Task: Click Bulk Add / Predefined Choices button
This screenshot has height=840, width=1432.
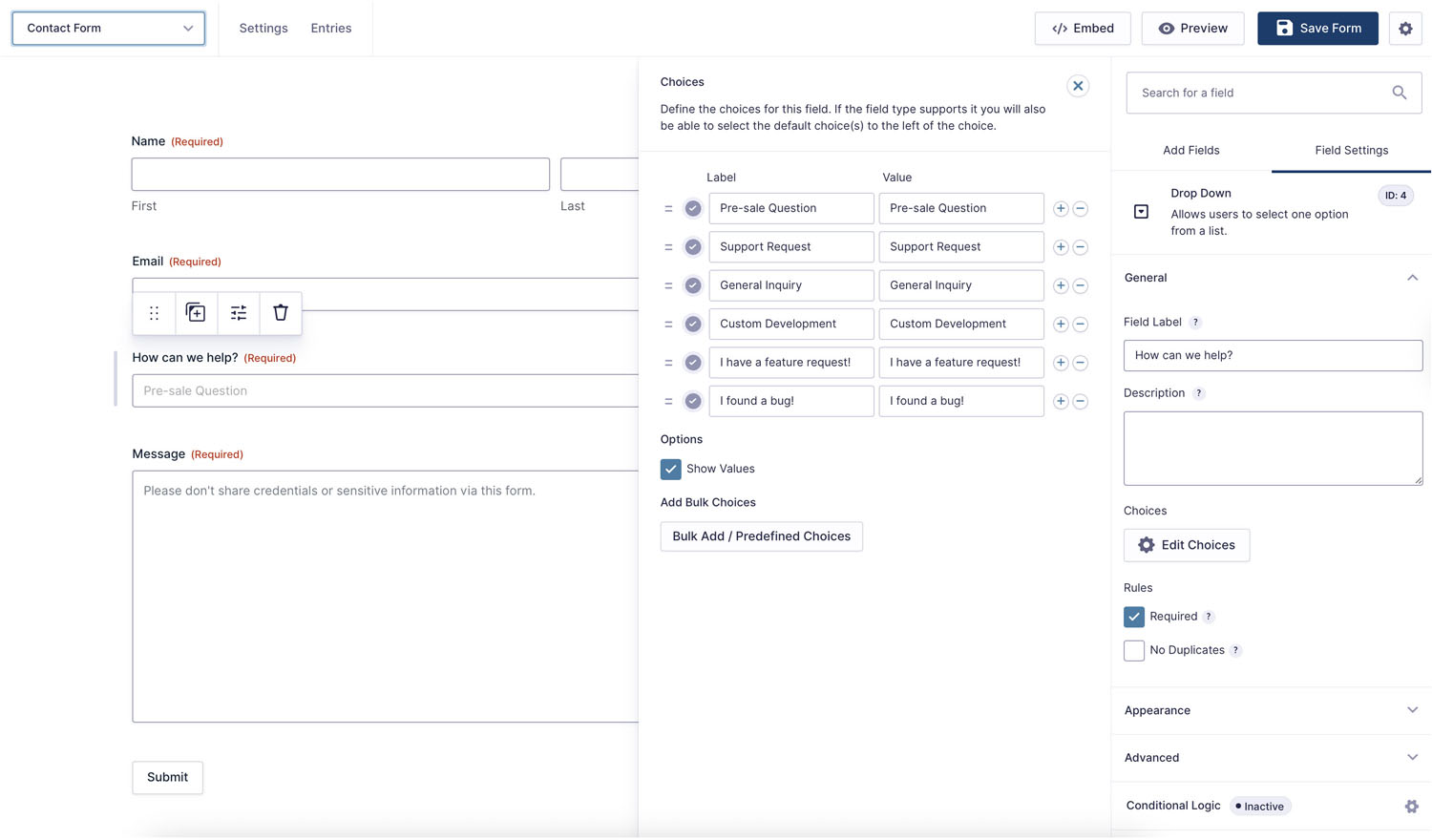Action: point(761,536)
